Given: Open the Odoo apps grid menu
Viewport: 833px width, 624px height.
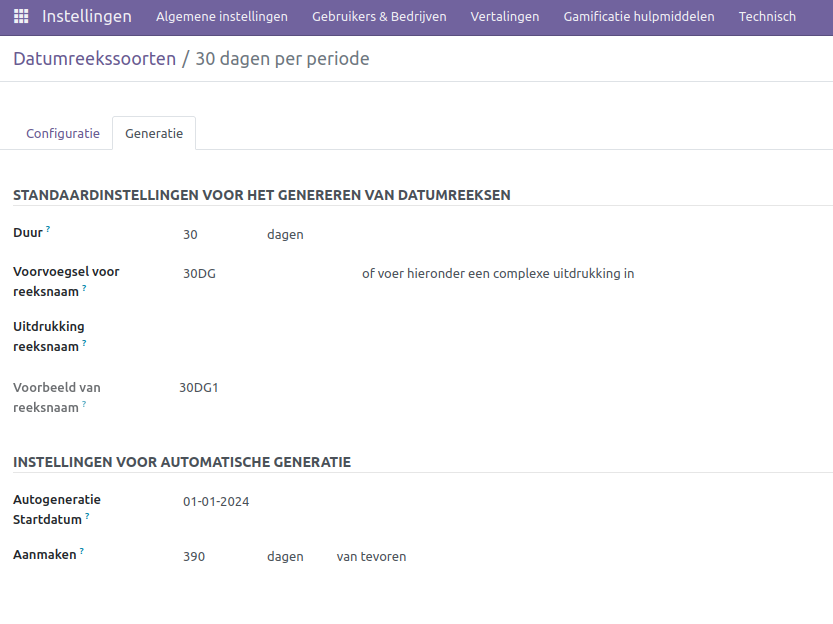Looking at the screenshot, I should click(18, 16).
